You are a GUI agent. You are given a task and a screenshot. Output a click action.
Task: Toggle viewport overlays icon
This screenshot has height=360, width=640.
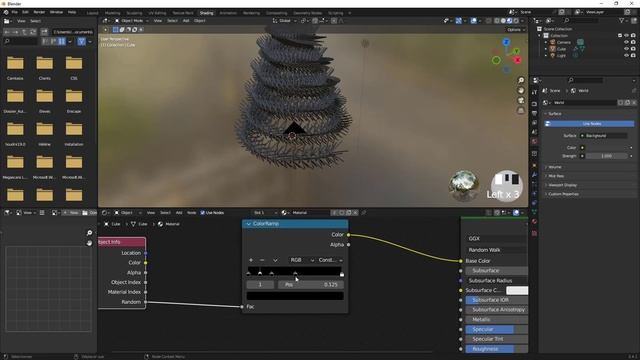tap(473, 20)
